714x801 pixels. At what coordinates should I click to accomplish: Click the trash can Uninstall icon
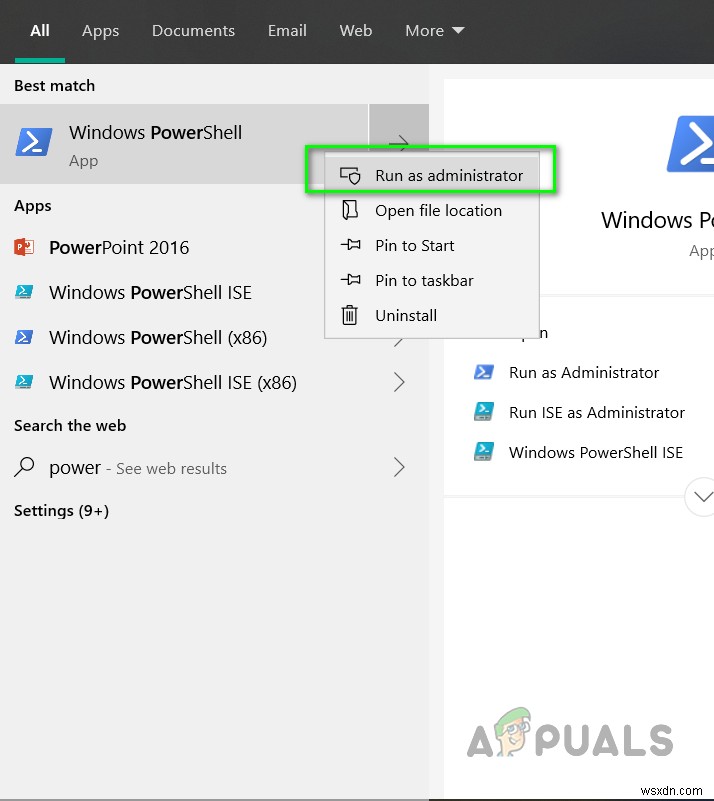[x=350, y=315]
